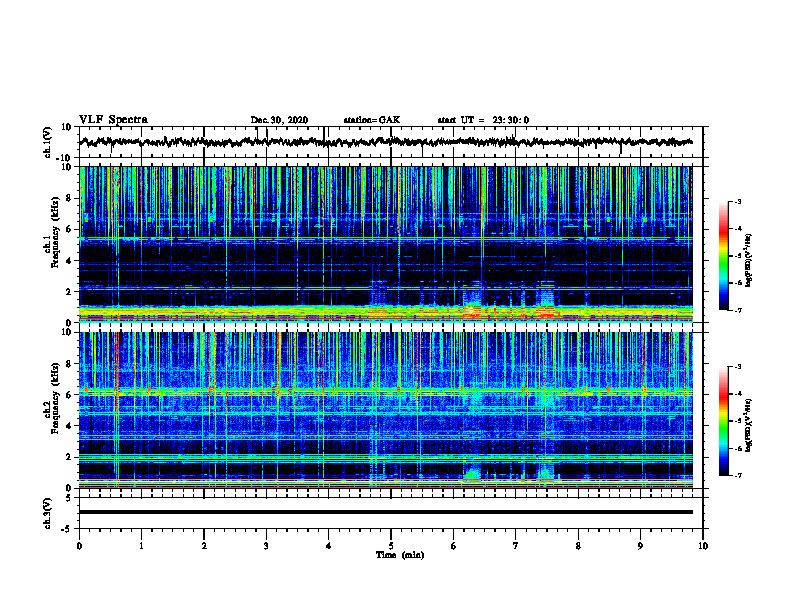Click the "8" tick on the time axis
The image size is (792, 612).
(578, 546)
